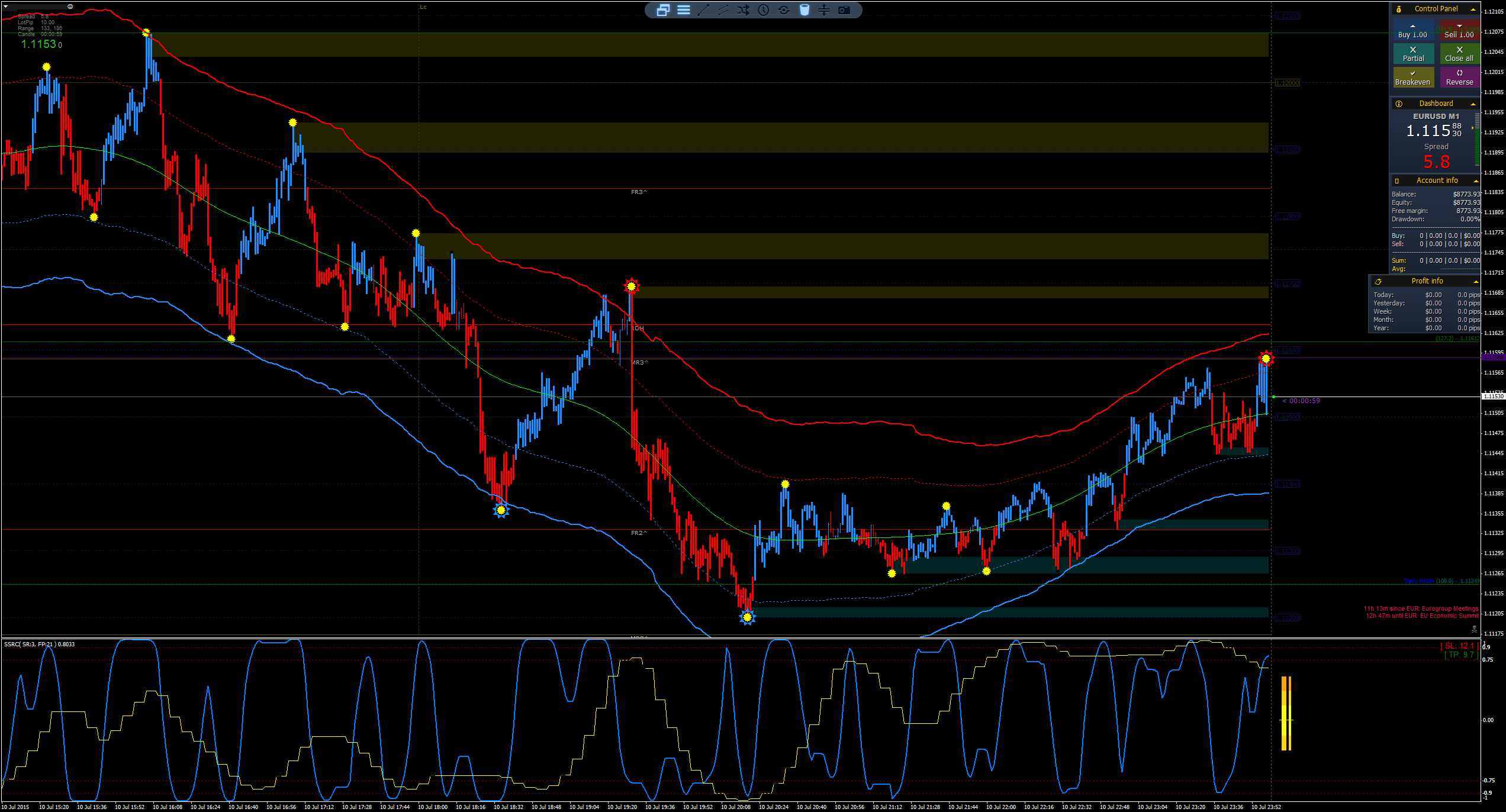The width and height of the screenshot is (1506, 812).
Task: Click the green TP: 9.7 label
Action: pyautogui.click(x=1462, y=655)
